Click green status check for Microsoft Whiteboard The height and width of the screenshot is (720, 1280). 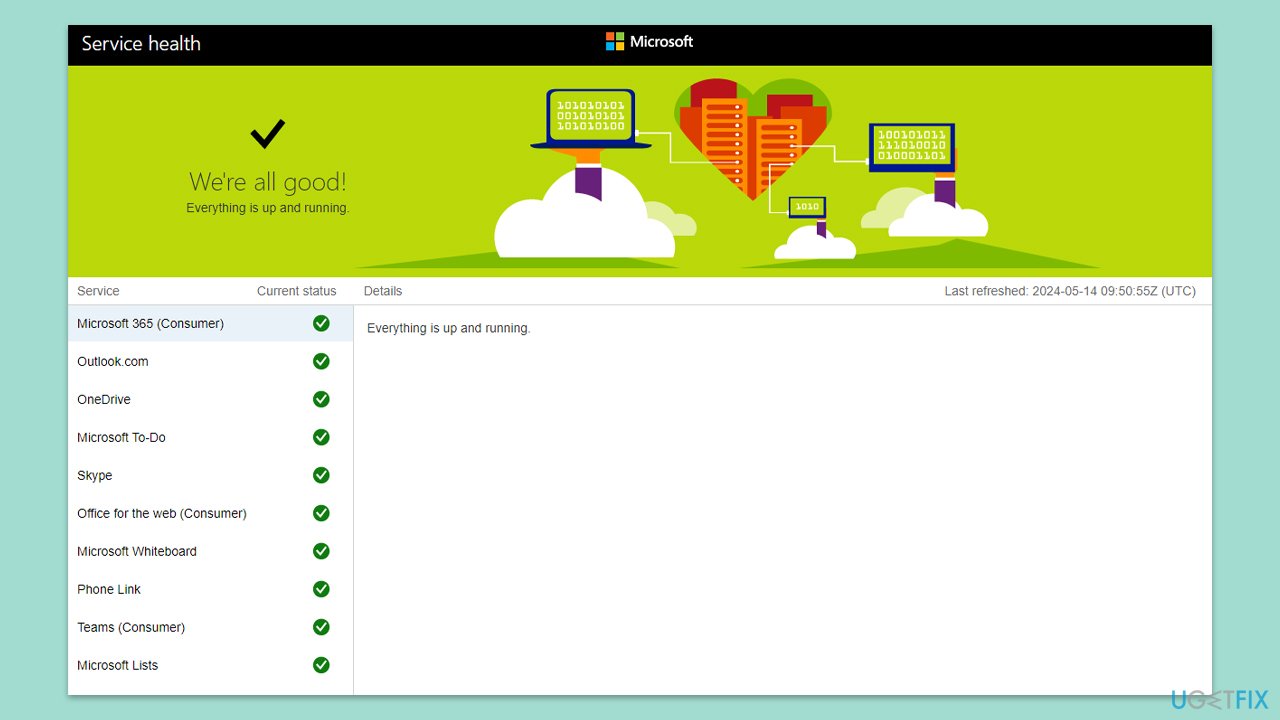321,551
